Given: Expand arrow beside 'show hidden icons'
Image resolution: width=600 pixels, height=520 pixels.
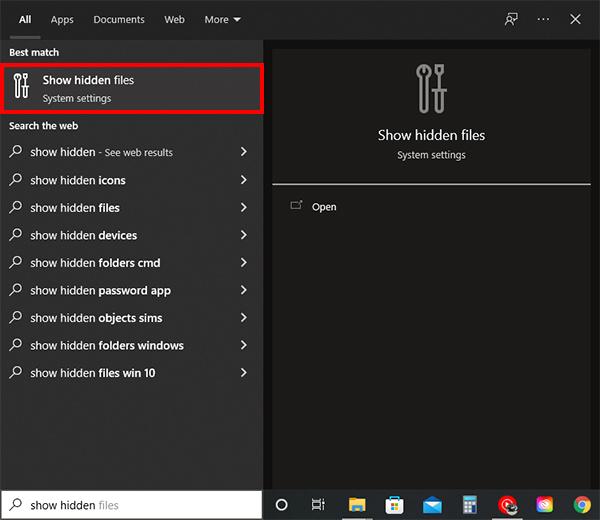Looking at the screenshot, I should 244,179.
